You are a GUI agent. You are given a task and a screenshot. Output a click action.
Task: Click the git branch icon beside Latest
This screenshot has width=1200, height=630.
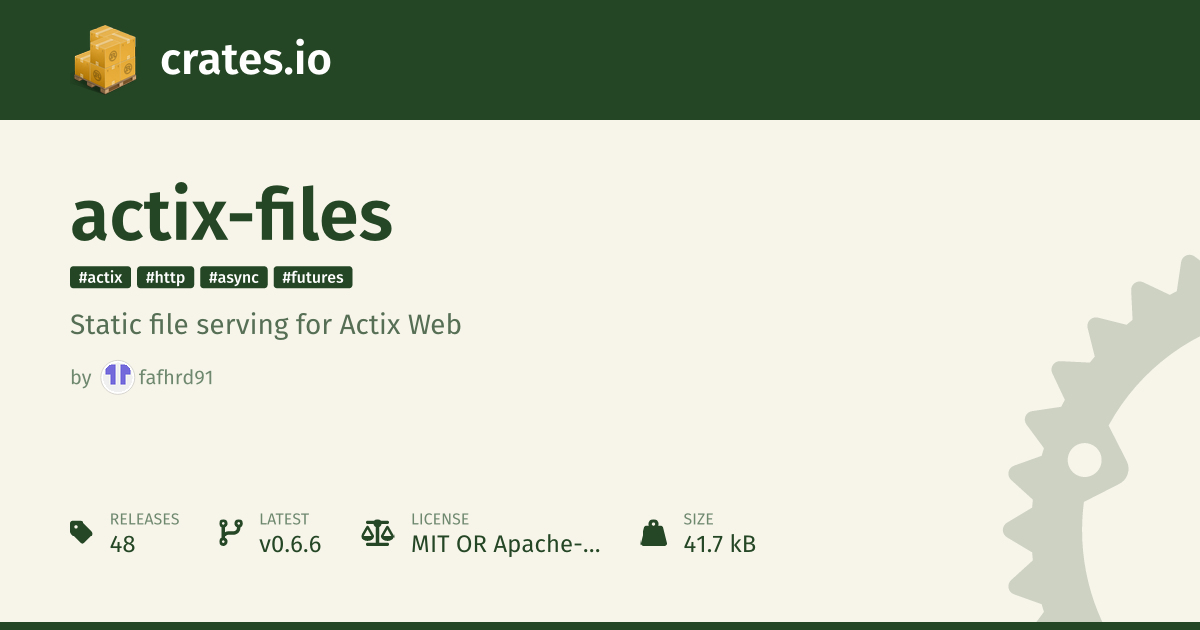[230, 532]
